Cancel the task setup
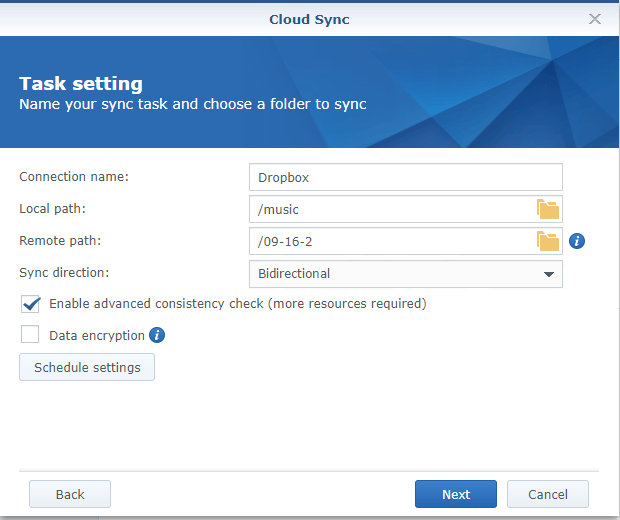 (547, 494)
